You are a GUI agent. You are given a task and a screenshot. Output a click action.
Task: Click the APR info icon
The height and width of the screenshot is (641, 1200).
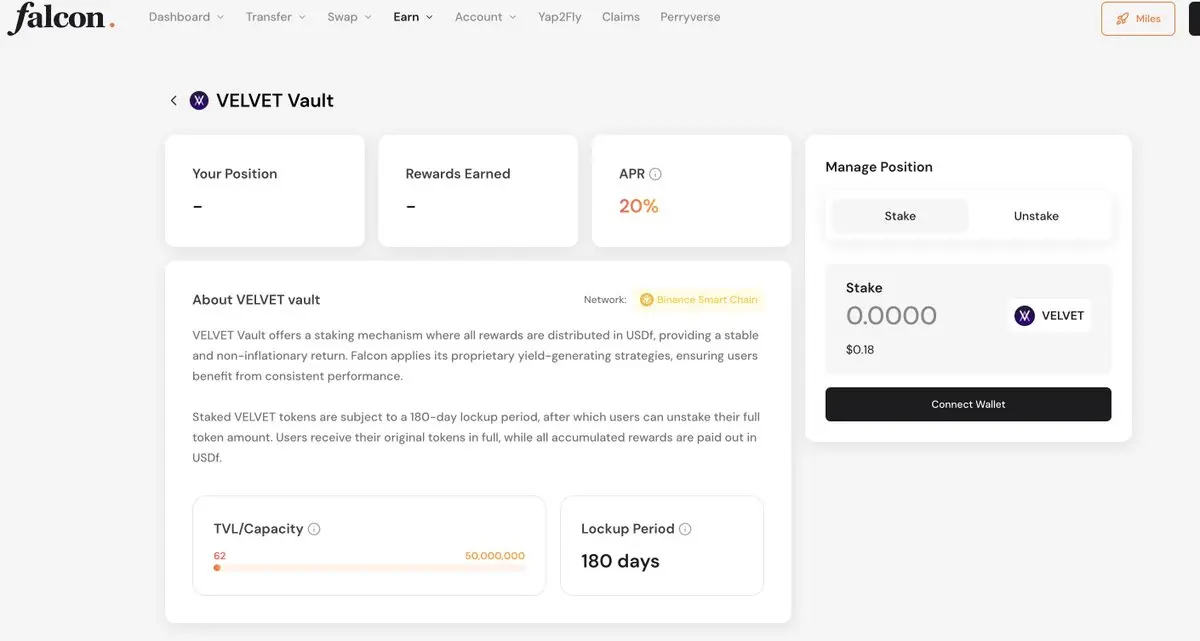tap(656, 174)
